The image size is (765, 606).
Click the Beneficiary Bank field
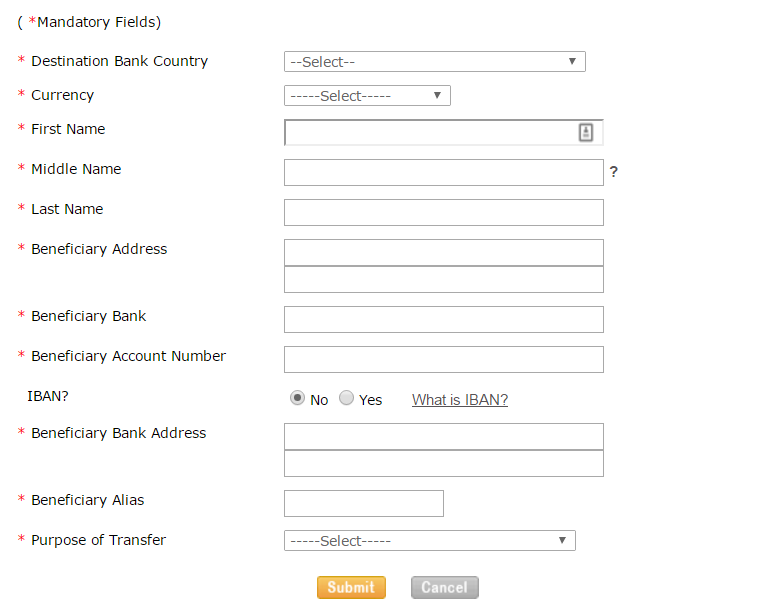click(x=444, y=320)
